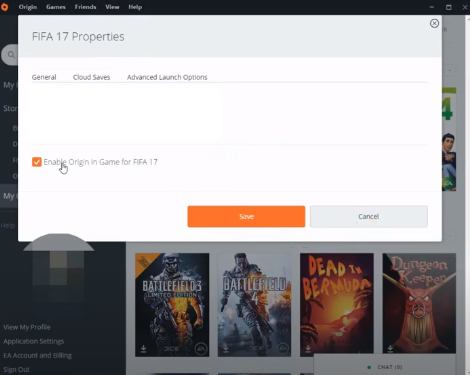Click download icon on Dungeon Keeper tile
The height and width of the screenshot is (375, 470).
click(390, 349)
